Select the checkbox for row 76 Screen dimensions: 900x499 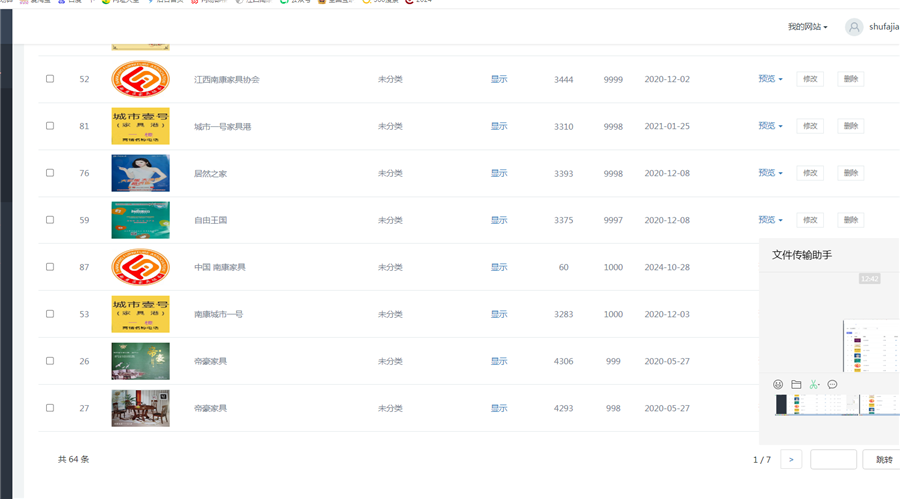click(50, 173)
